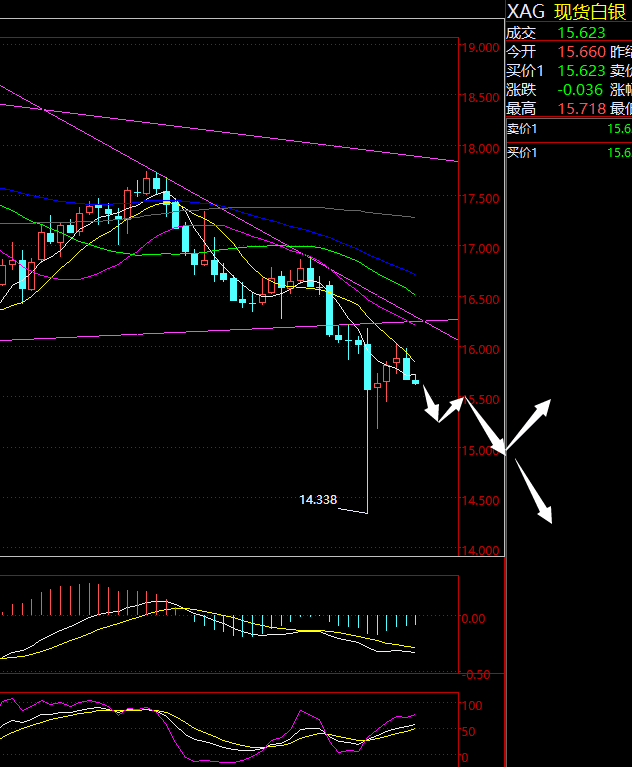The height and width of the screenshot is (767, 632).
Task: Click the MACD 0.00 axis label
Action: pyautogui.click(x=474, y=619)
